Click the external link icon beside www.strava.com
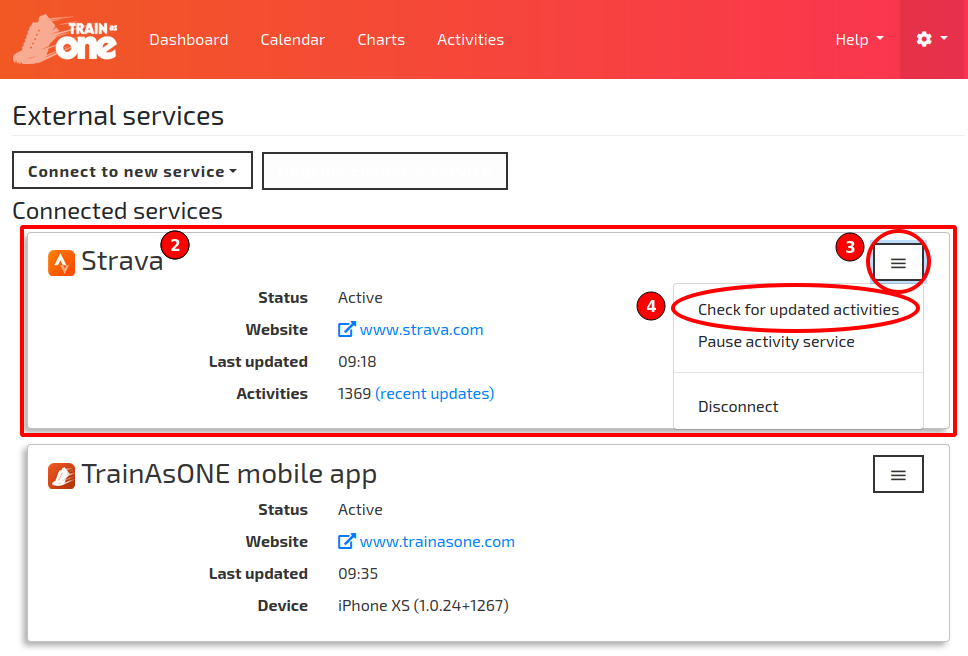 click(346, 329)
